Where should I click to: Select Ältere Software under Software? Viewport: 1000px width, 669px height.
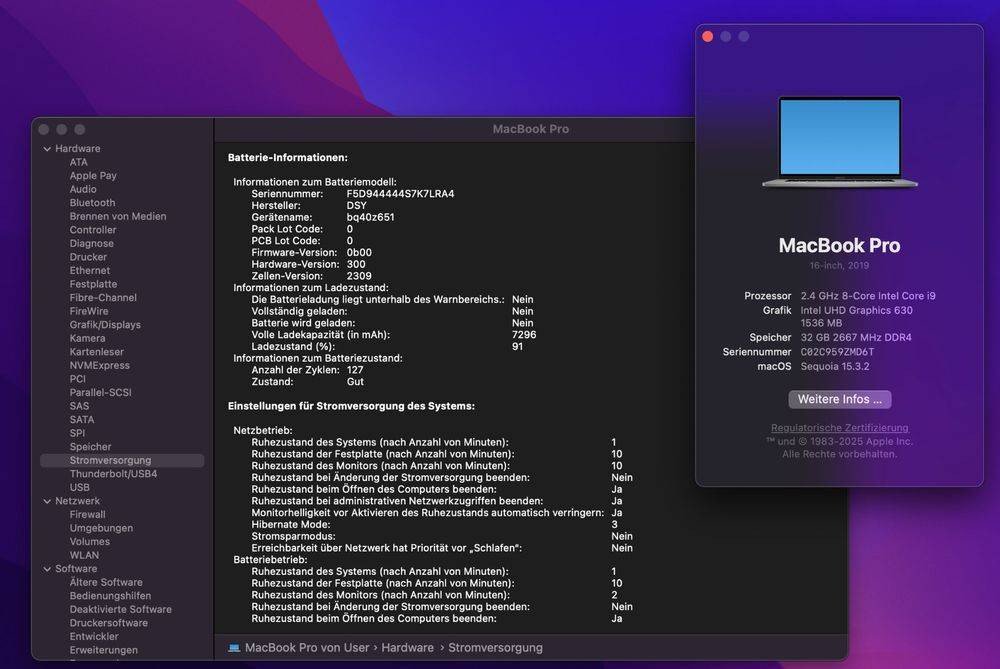coord(106,582)
